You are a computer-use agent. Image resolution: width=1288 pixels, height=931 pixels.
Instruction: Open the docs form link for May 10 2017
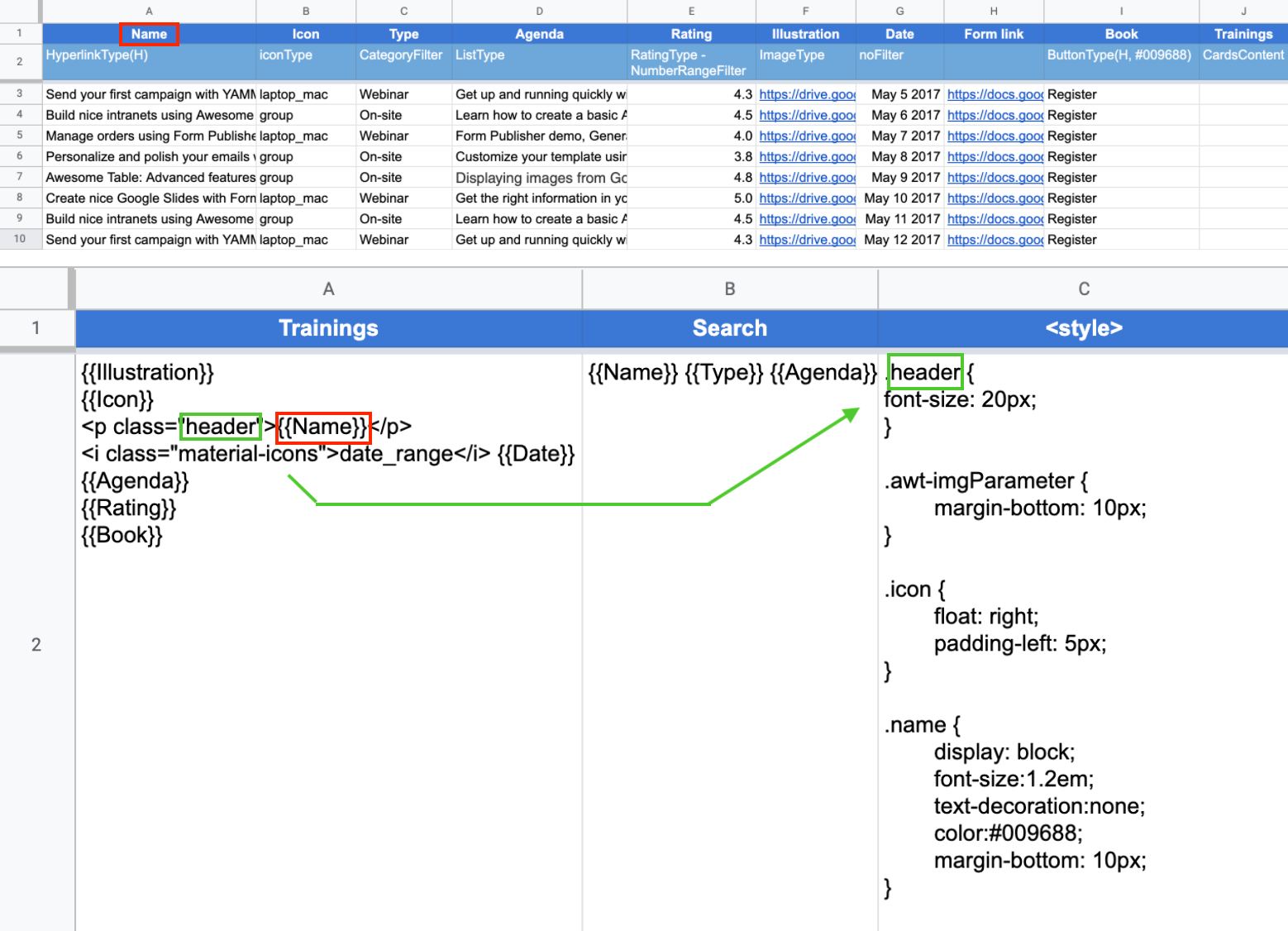(995, 198)
